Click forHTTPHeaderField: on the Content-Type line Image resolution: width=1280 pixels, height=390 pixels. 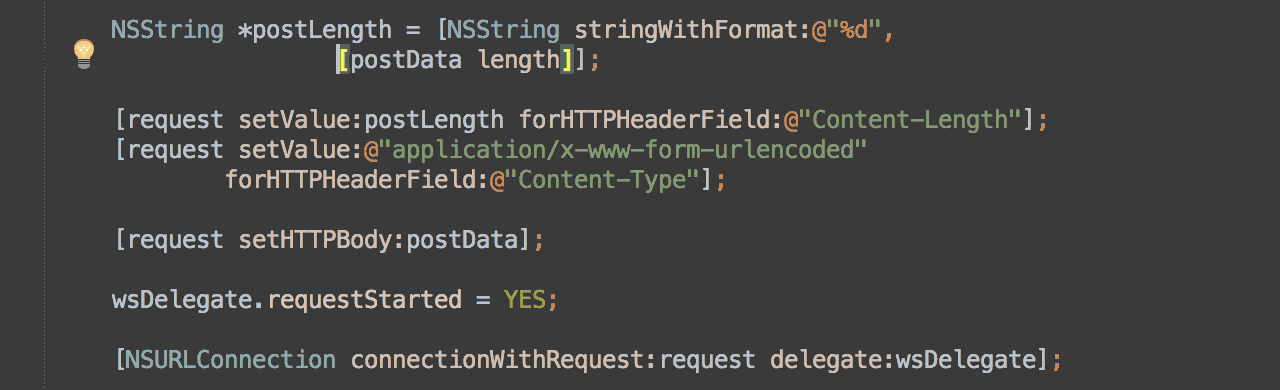(356, 180)
